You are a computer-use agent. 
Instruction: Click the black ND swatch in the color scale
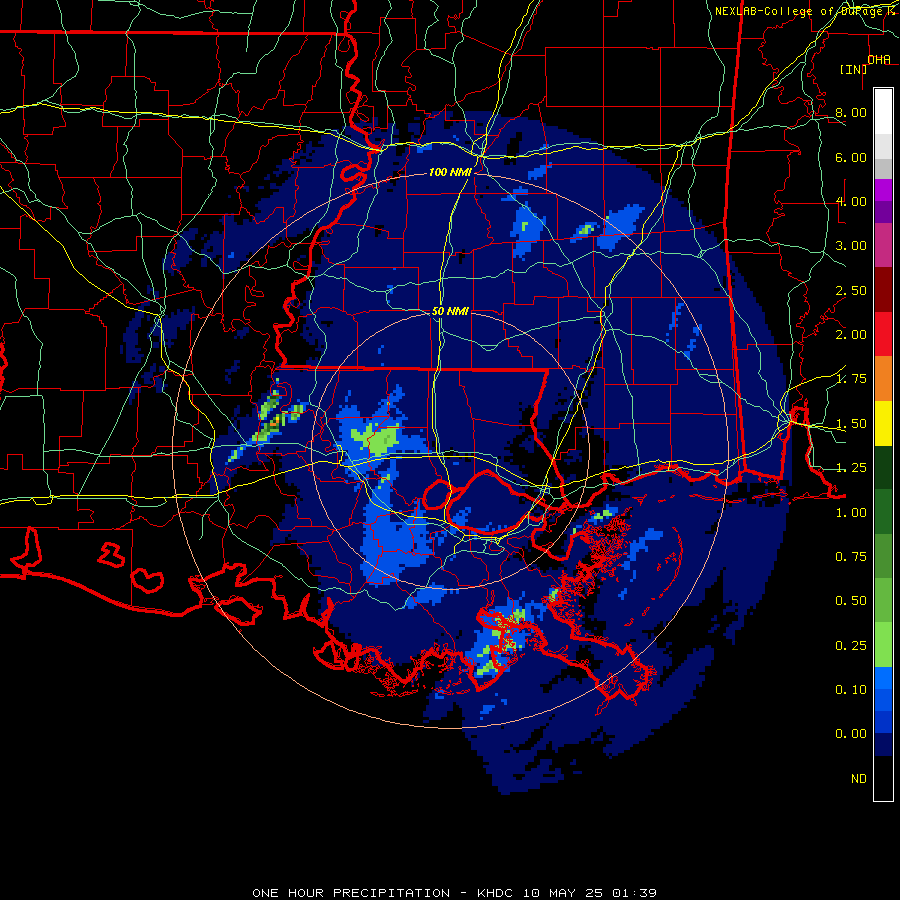[x=883, y=778]
